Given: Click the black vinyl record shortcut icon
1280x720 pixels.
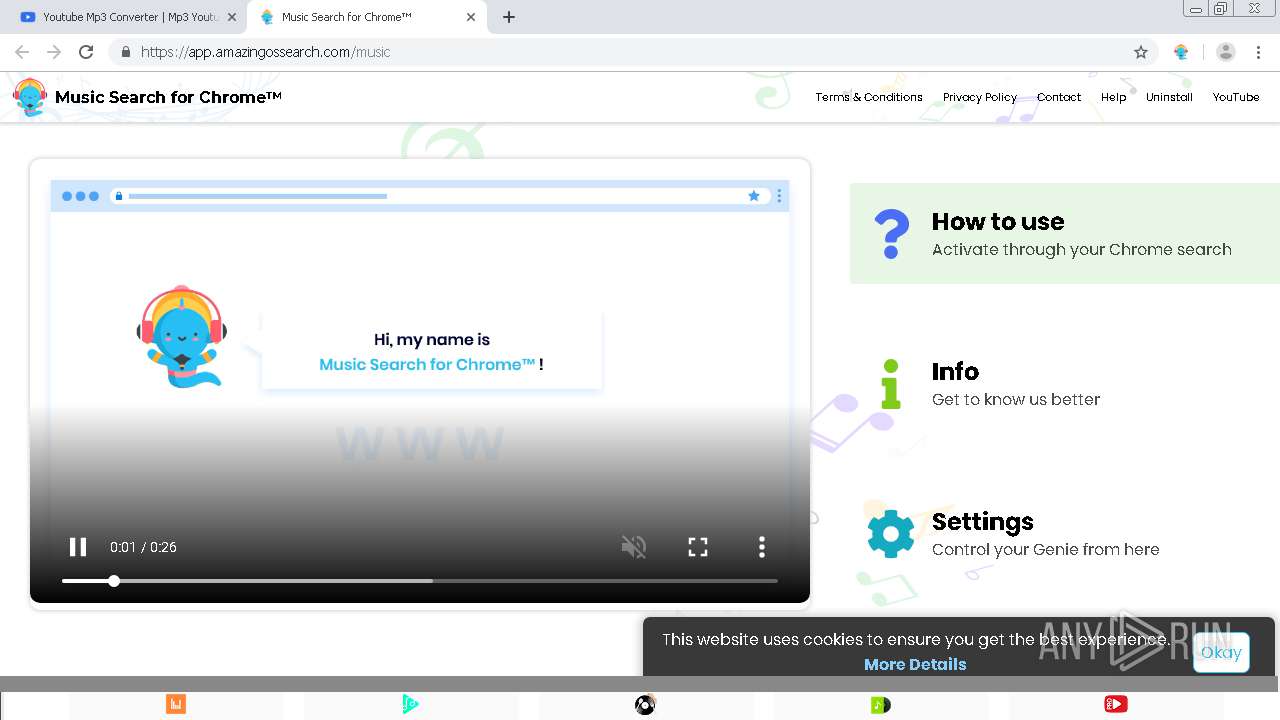Looking at the screenshot, I should [645, 705].
